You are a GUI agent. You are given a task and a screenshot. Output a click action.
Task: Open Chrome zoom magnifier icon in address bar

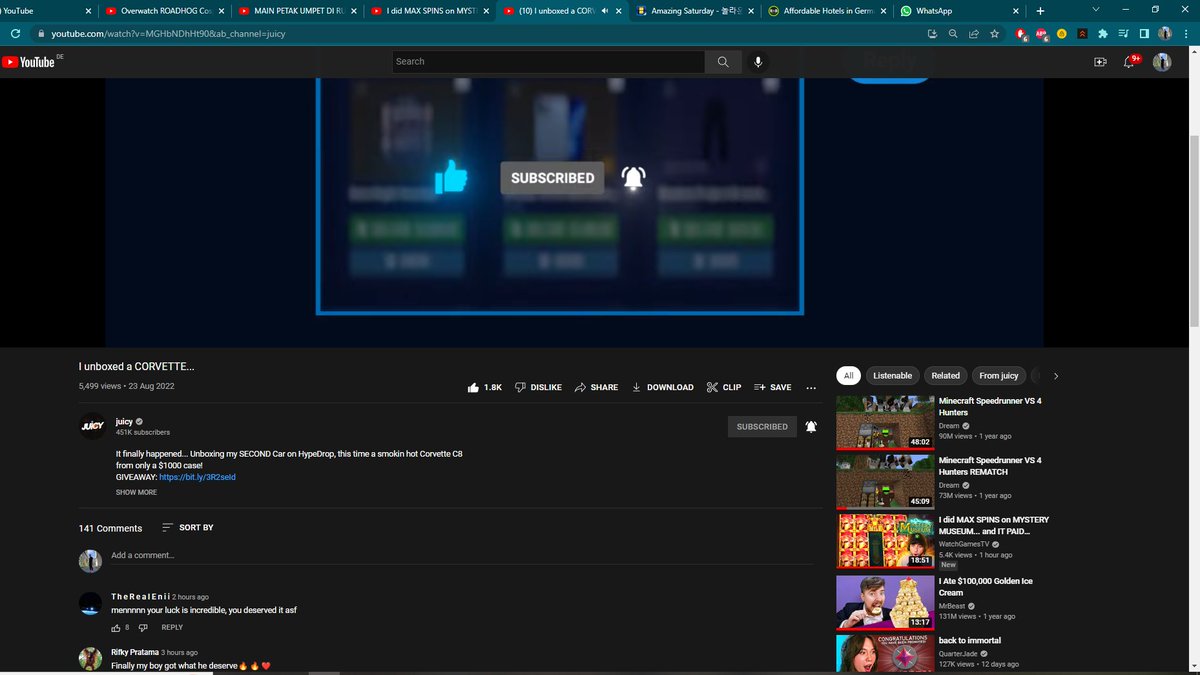[953, 33]
